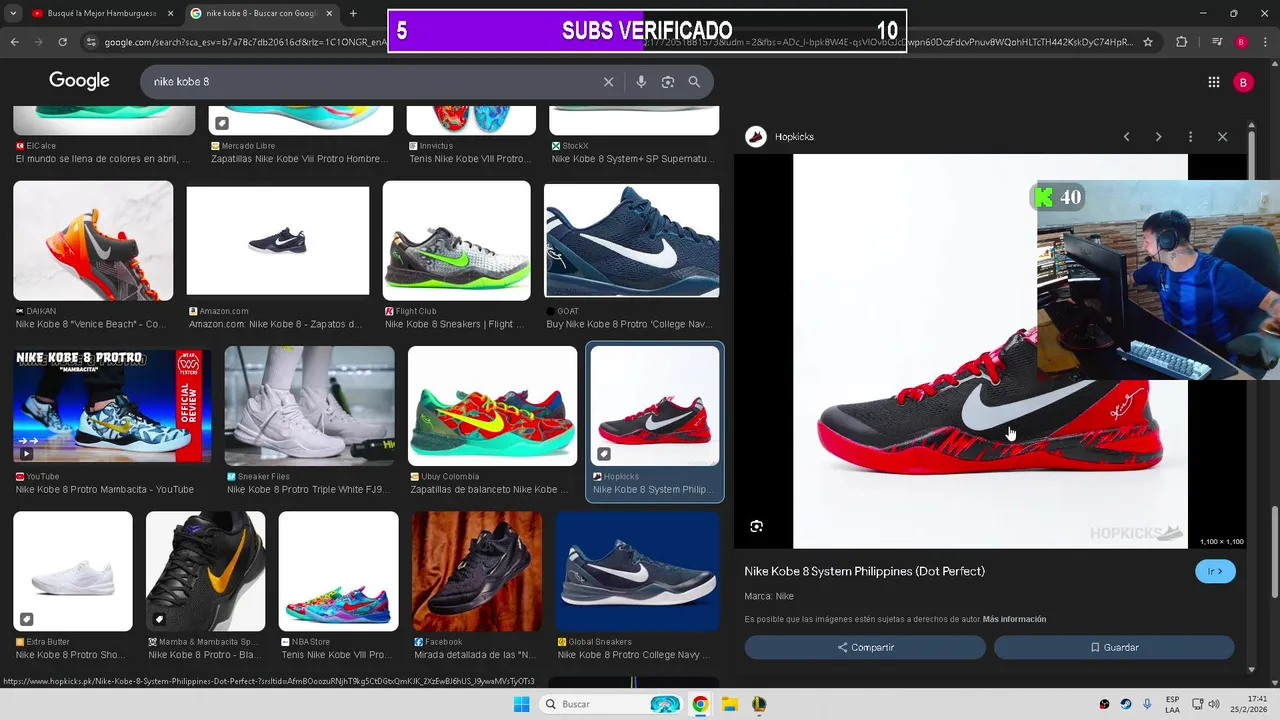Open the Chrome extensions menu

tap(1182, 42)
